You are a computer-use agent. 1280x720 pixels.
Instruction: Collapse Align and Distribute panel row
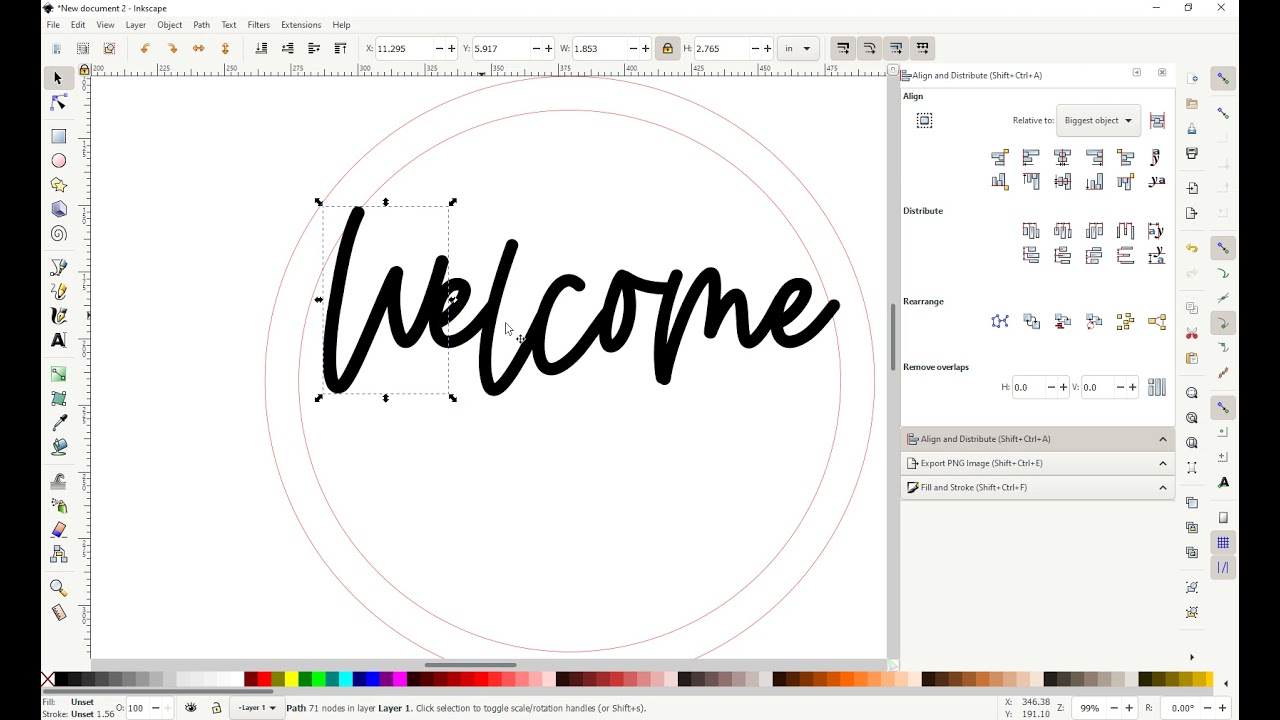[x=1037, y=439]
